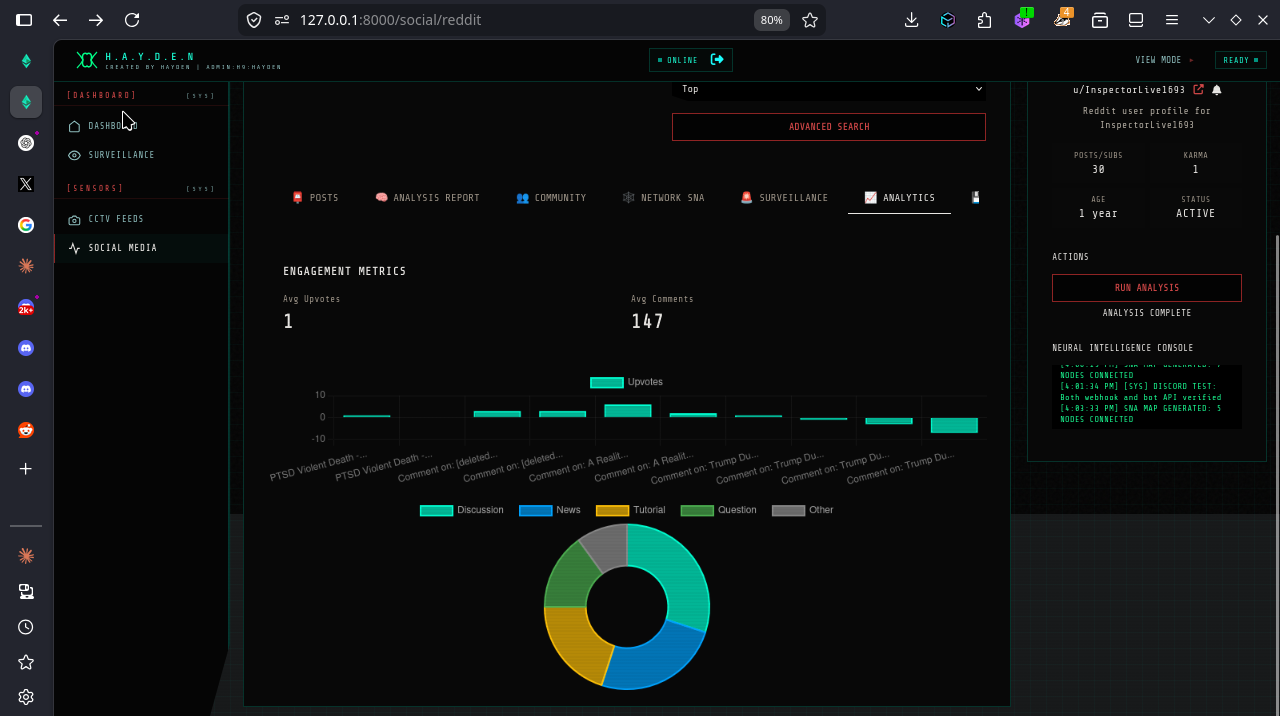Toggle the Discussion legend swatch
The height and width of the screenshot is (716, 1280).
click(x=436, y=510)
